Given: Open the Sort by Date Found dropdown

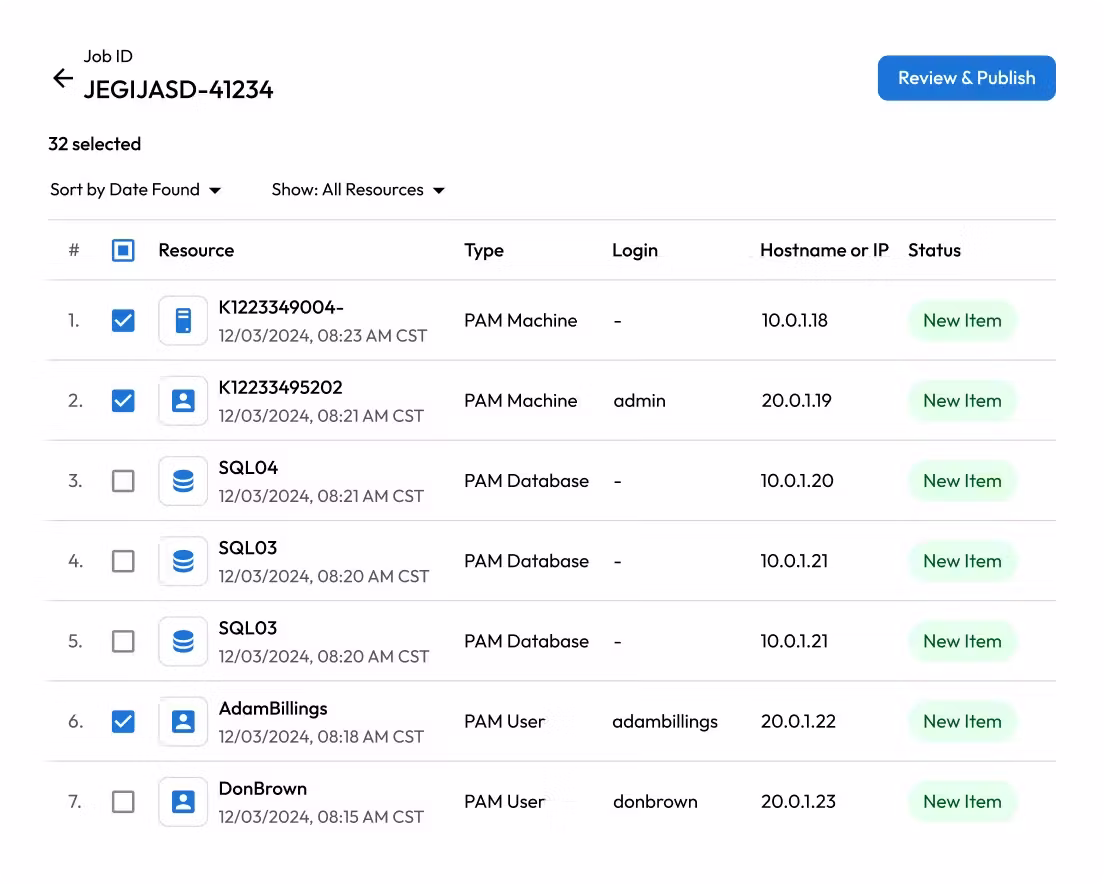Looking at the screenshot, I should pos(135,190).
